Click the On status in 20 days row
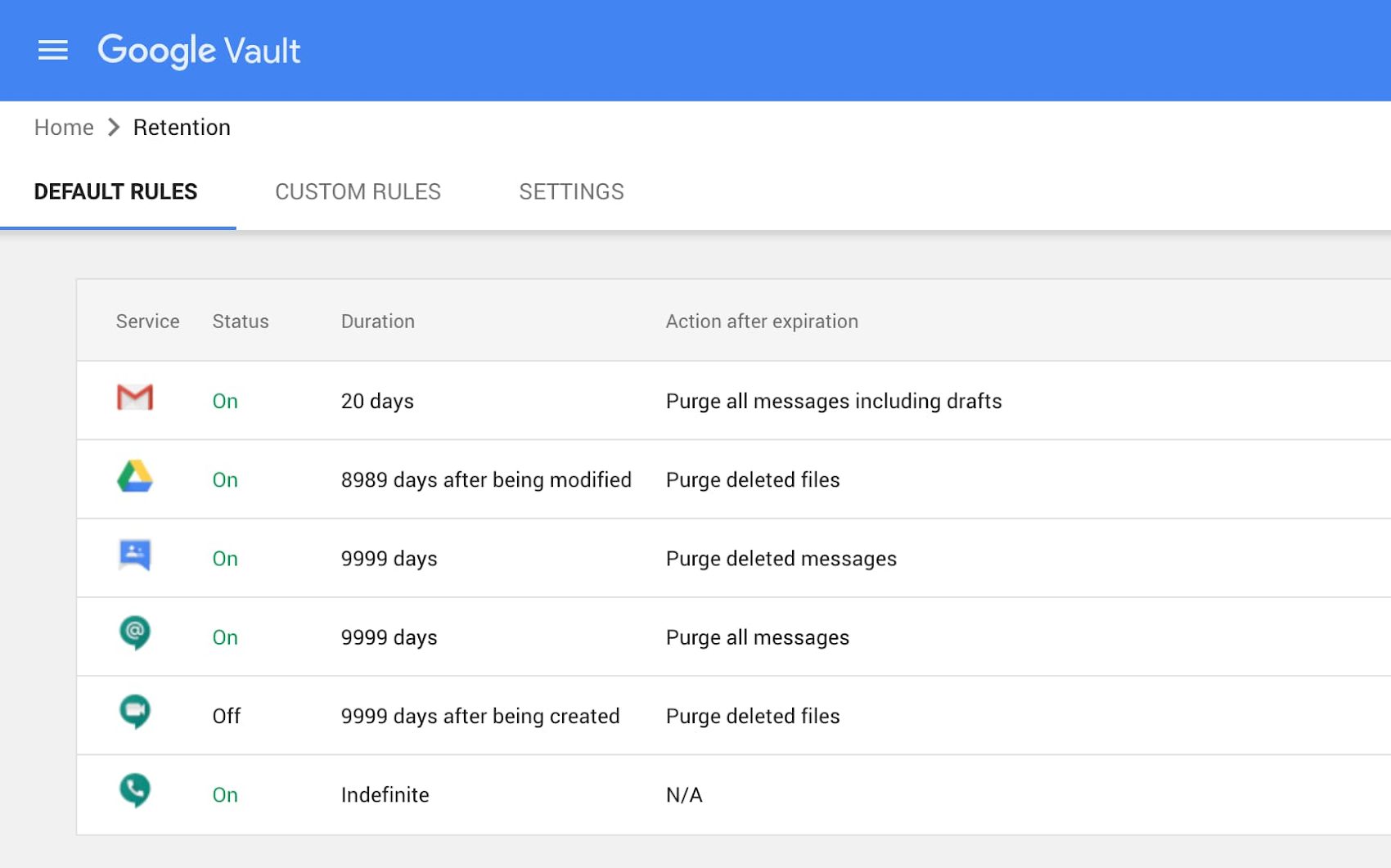 (x=225, y=401)
